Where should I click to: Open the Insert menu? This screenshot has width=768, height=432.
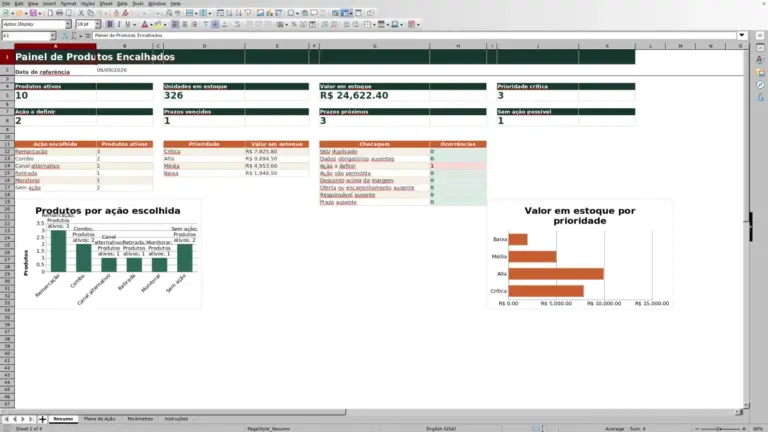[49, 3]
